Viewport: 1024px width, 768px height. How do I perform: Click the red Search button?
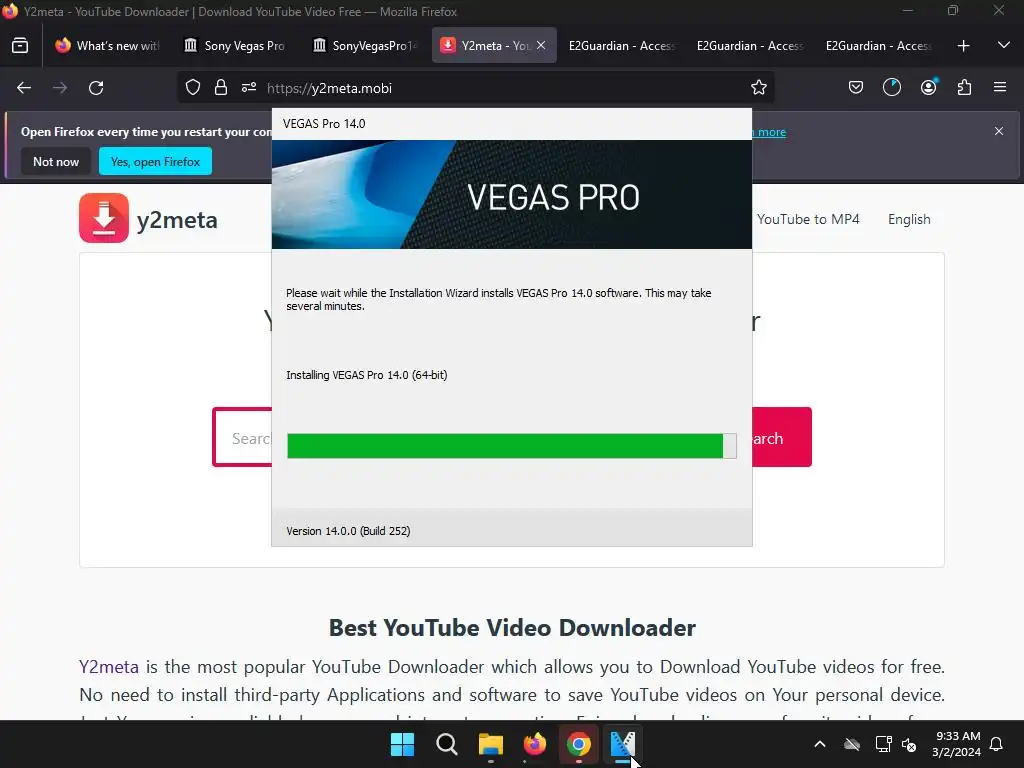coord(782,437)
